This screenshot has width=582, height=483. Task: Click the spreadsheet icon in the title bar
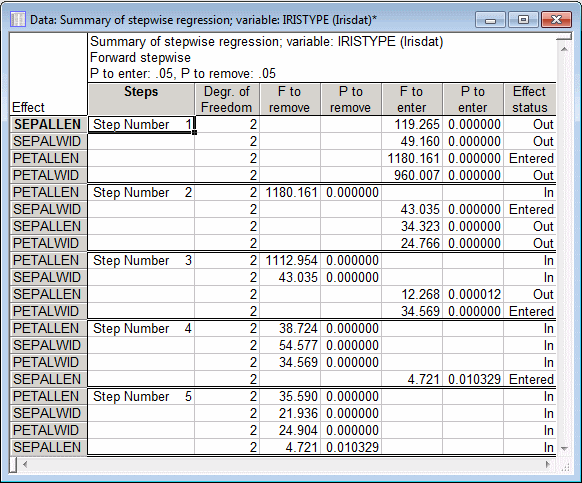pyautogui.click(x=17, y=19)
